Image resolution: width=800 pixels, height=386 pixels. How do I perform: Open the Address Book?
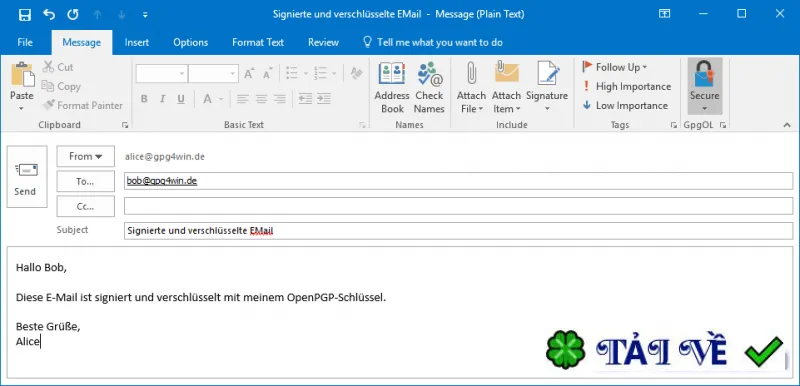coord(392,88)
